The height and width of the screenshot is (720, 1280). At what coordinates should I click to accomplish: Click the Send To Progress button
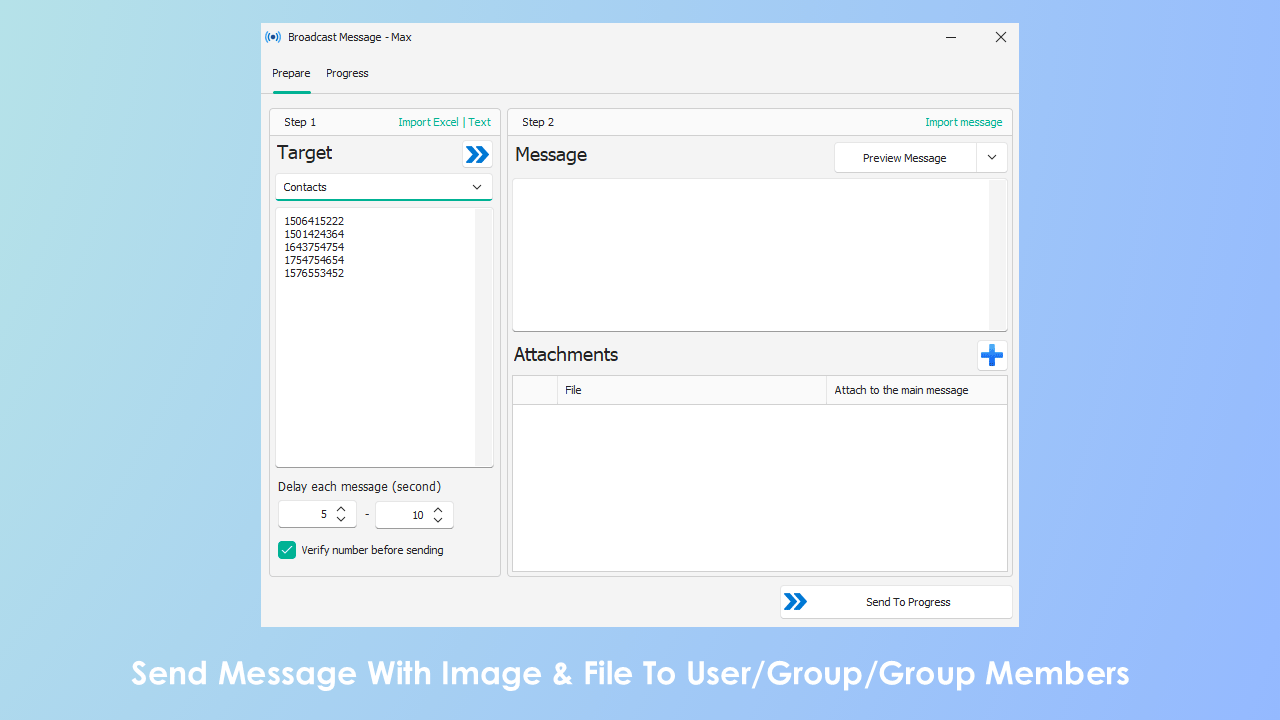tap(907, 601)
